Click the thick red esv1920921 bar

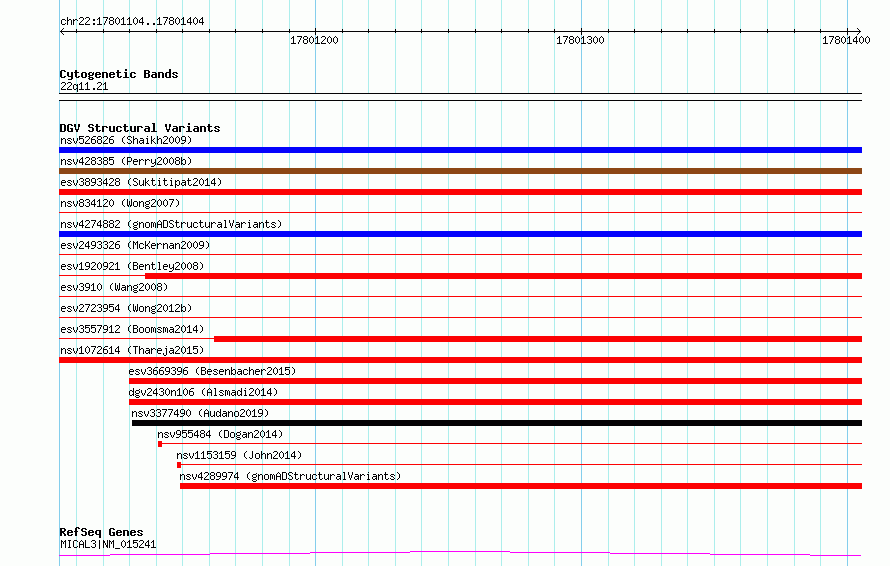[x=503, y=276]
